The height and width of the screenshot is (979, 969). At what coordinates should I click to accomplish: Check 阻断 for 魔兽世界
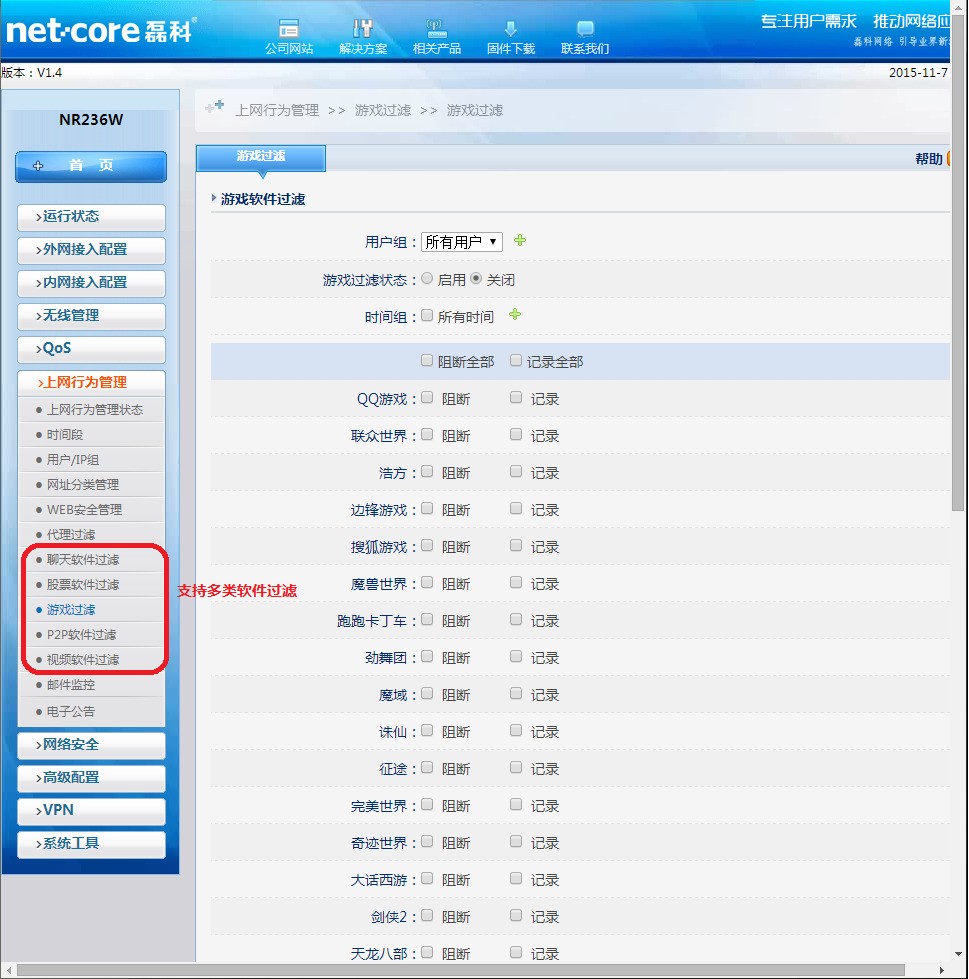coord(427,582)
